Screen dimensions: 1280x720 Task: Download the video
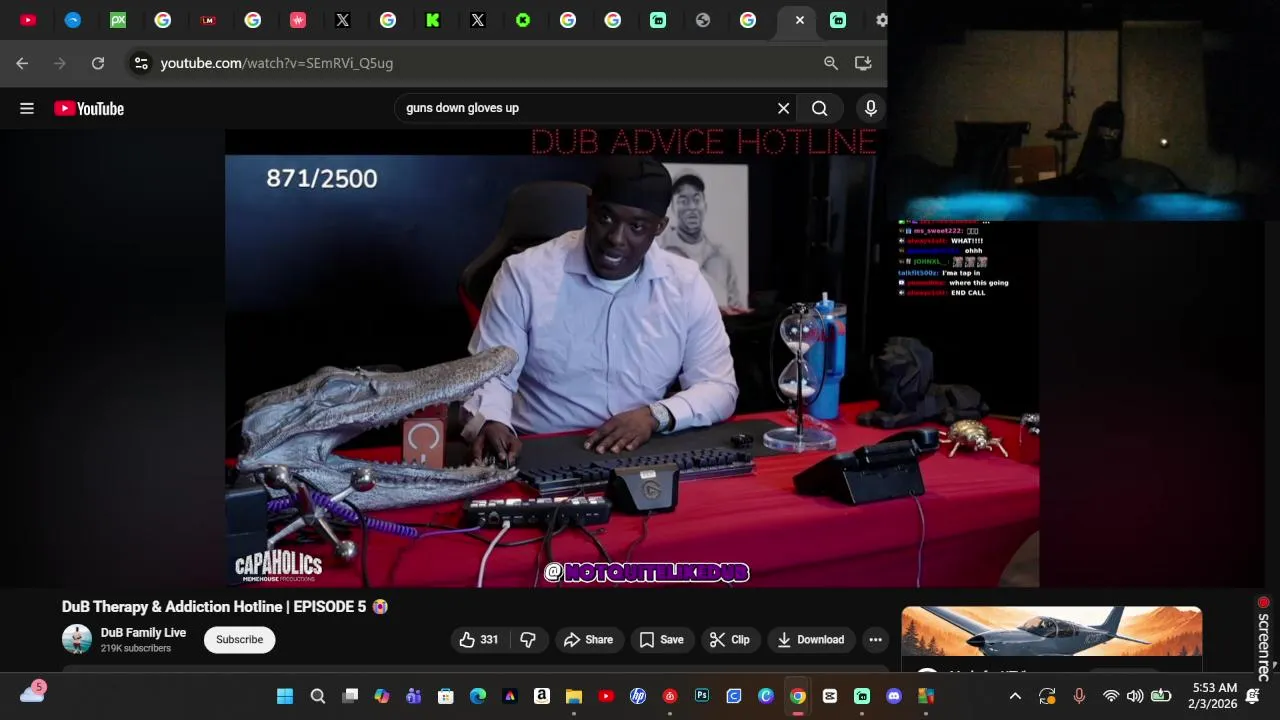811,640
